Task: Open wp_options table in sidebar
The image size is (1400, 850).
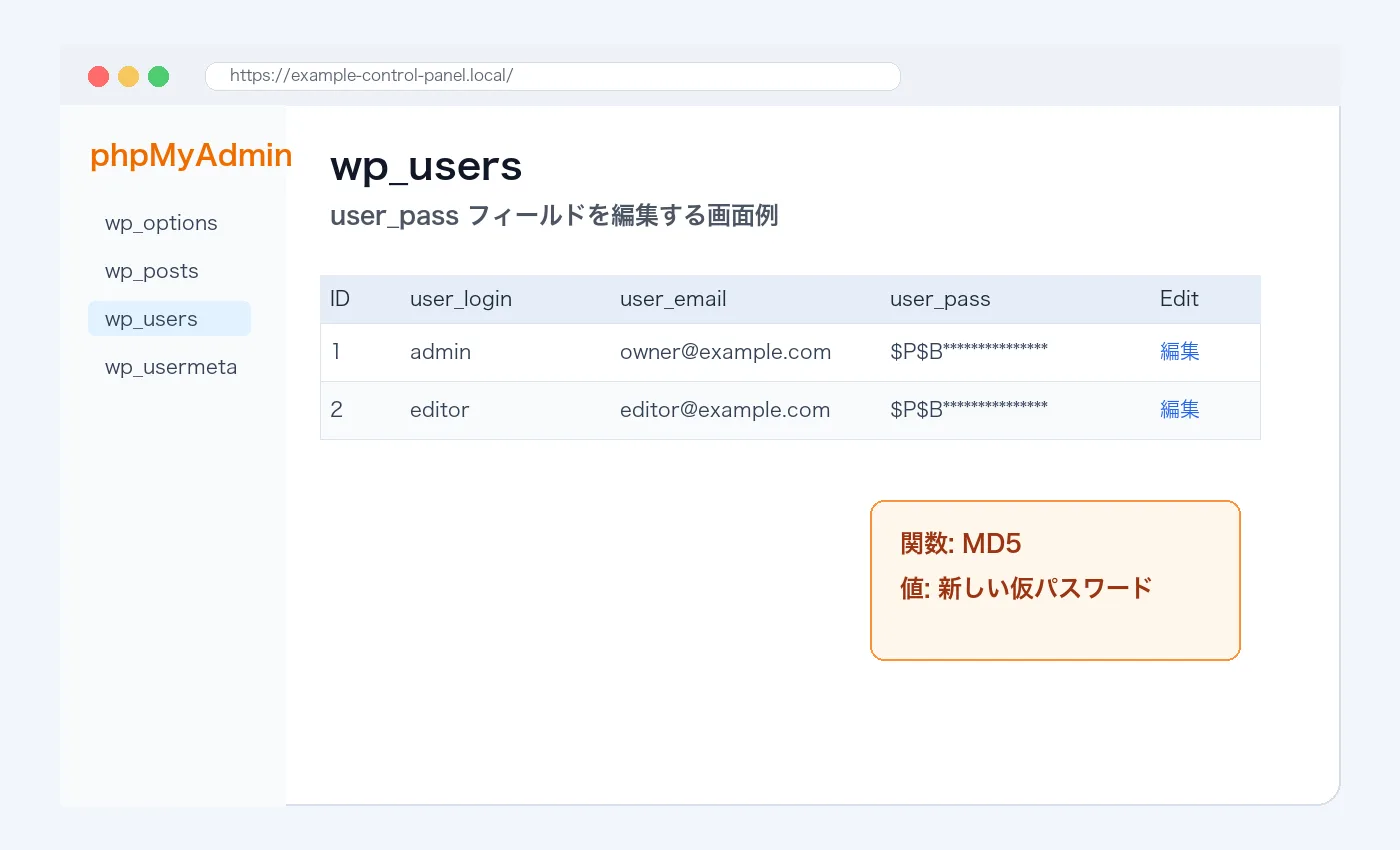Action: 161,223
